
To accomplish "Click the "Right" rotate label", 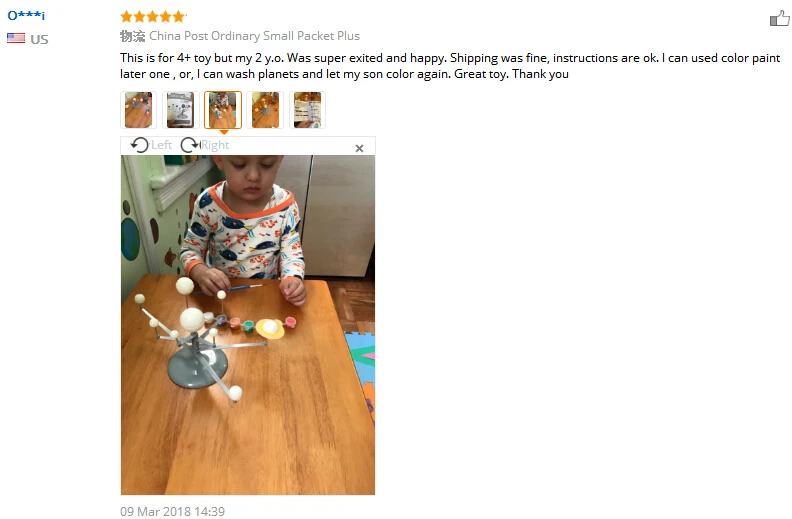I will (215, 145).
